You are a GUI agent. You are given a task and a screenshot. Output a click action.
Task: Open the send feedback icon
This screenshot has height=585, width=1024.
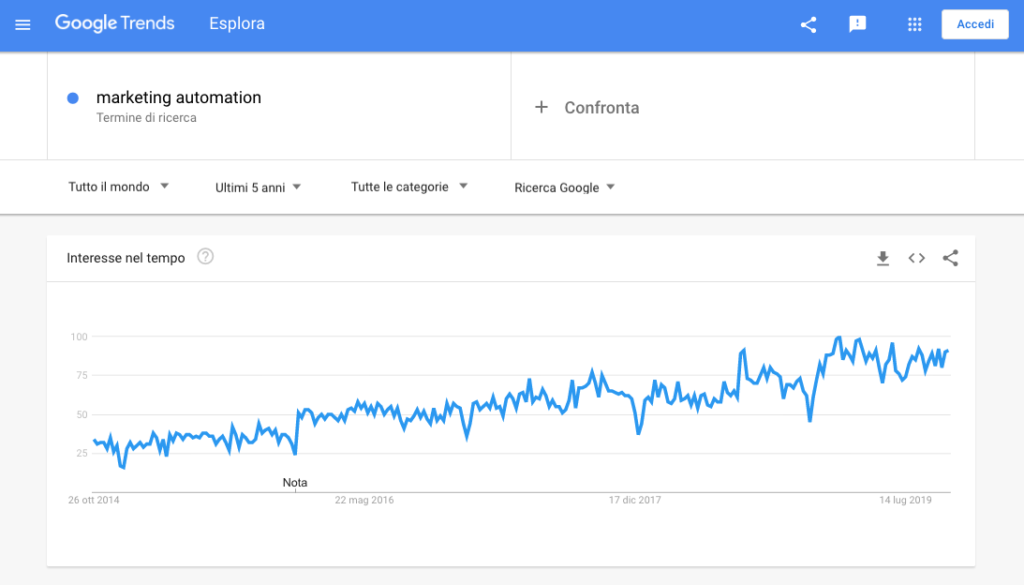coord(857,24)
